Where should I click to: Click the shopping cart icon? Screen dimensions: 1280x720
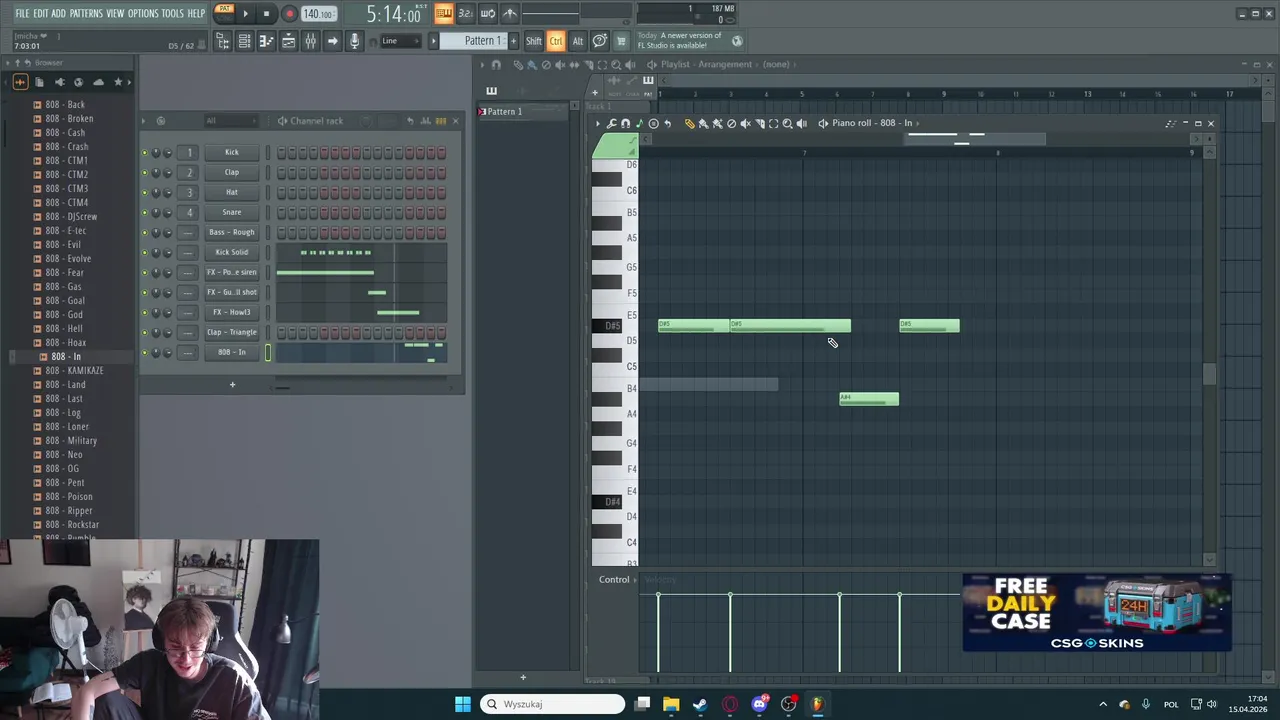point(621,41)
